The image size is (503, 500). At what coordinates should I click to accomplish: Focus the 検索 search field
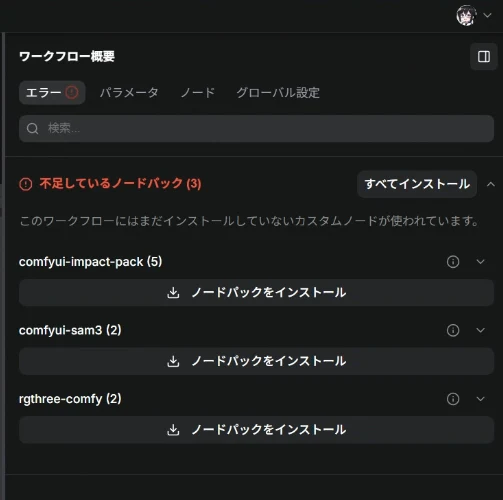pos(256,128)
